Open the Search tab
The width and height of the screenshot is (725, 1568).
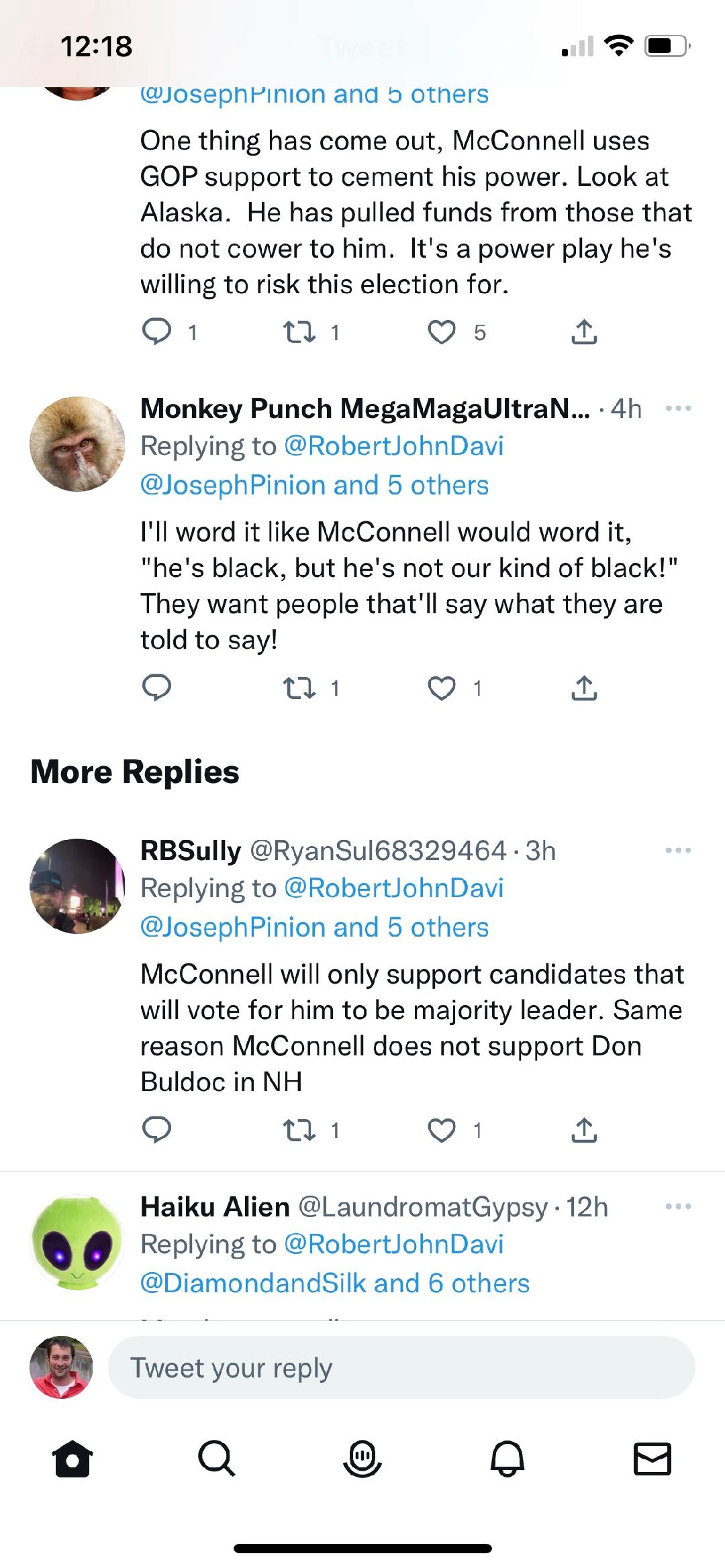click(216, 1459)
